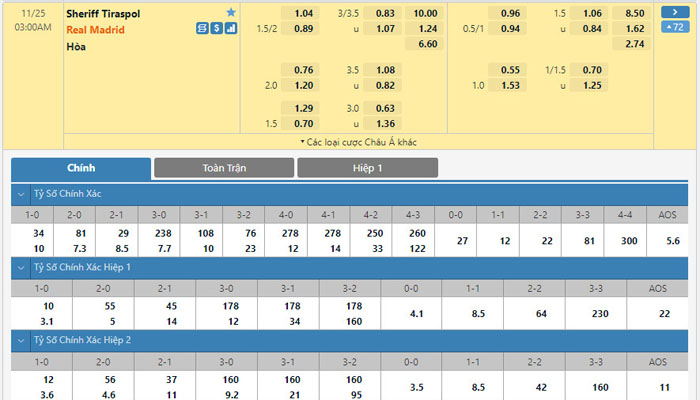Choose first-half 1X2 odds 1.62
This screenshot has width=700, height=400.
coord(631,29)
